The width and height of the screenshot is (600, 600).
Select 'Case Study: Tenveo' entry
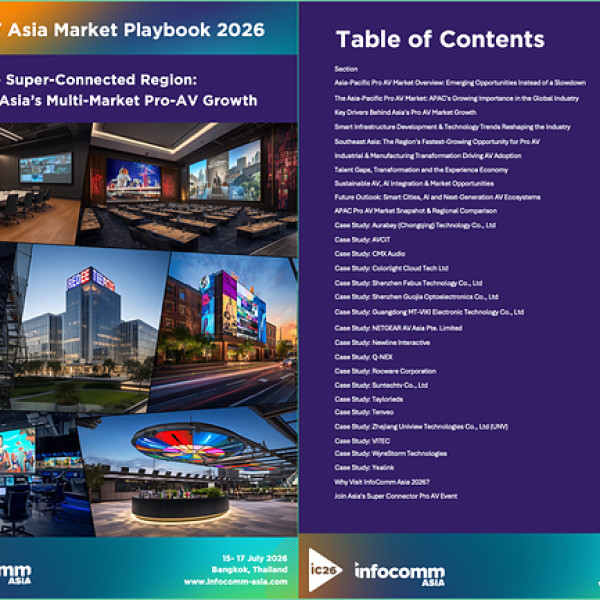point(364,412)
